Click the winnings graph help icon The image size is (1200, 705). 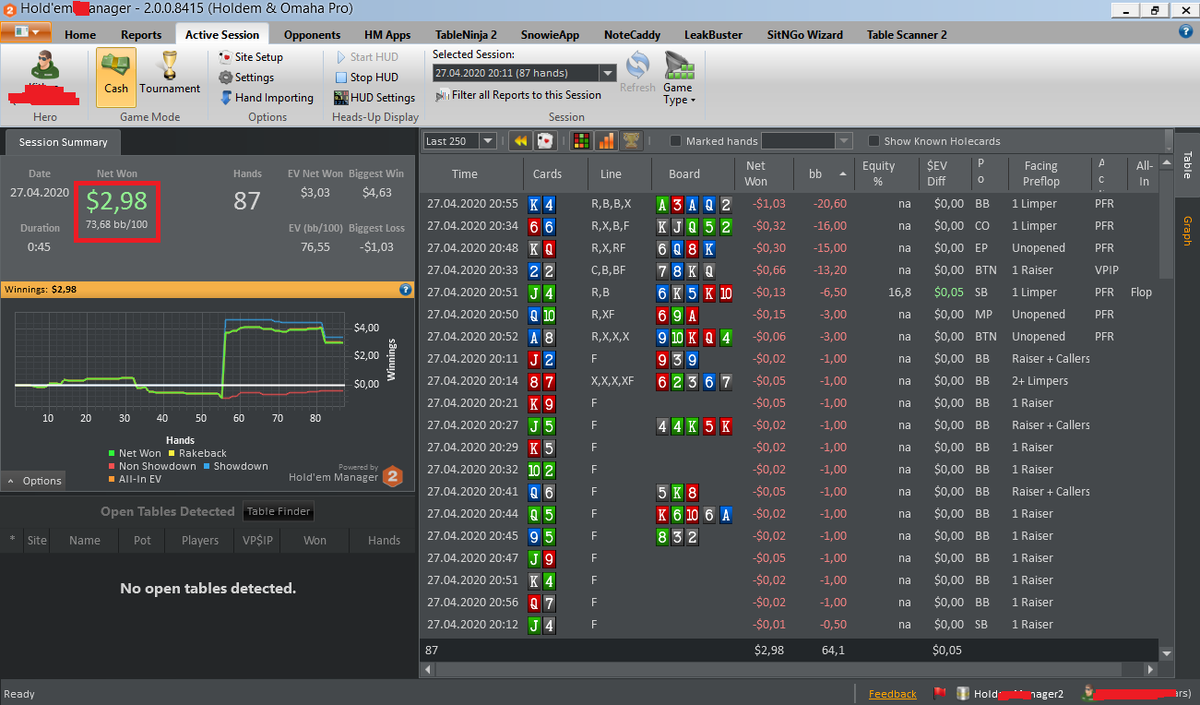[x=406, y=289]
